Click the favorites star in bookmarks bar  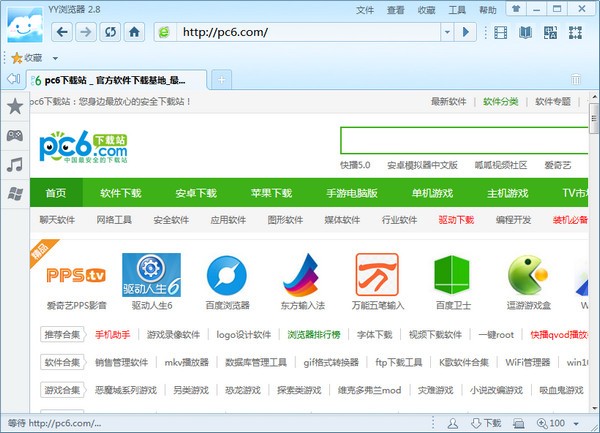[16, 58]
